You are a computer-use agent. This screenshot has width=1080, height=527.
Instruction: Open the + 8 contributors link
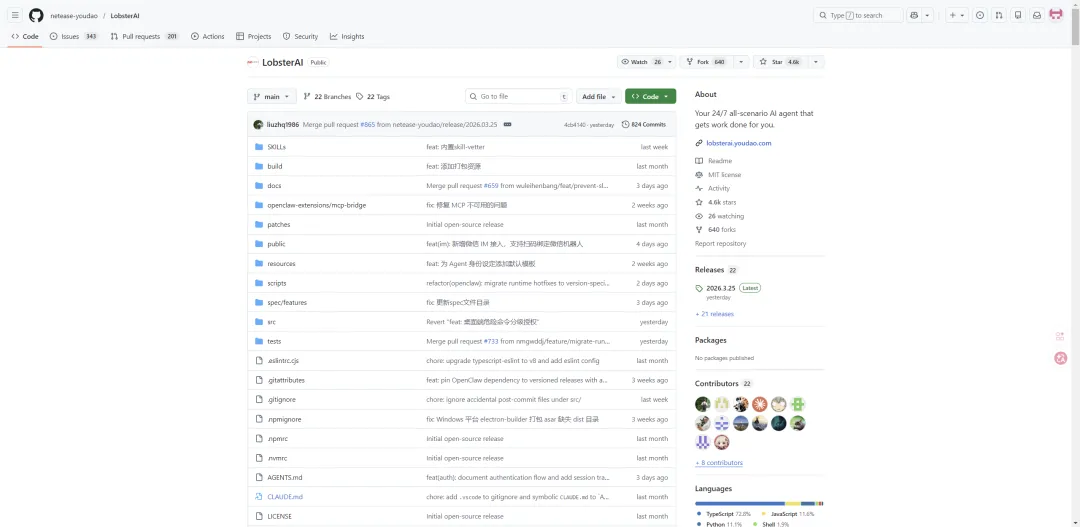click(x=719, y=463)
